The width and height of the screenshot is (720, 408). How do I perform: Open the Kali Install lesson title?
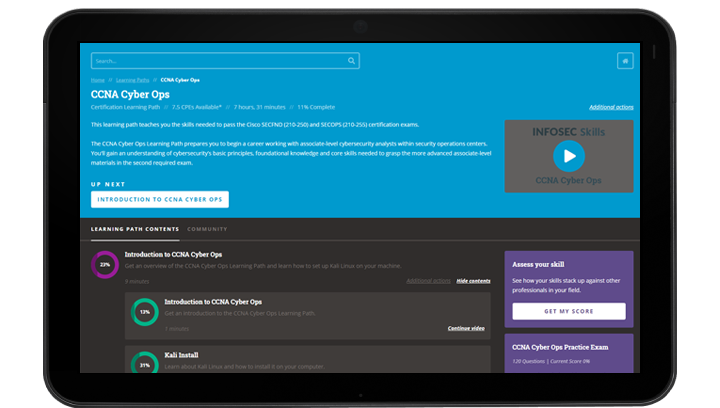(x=184, y=355)
